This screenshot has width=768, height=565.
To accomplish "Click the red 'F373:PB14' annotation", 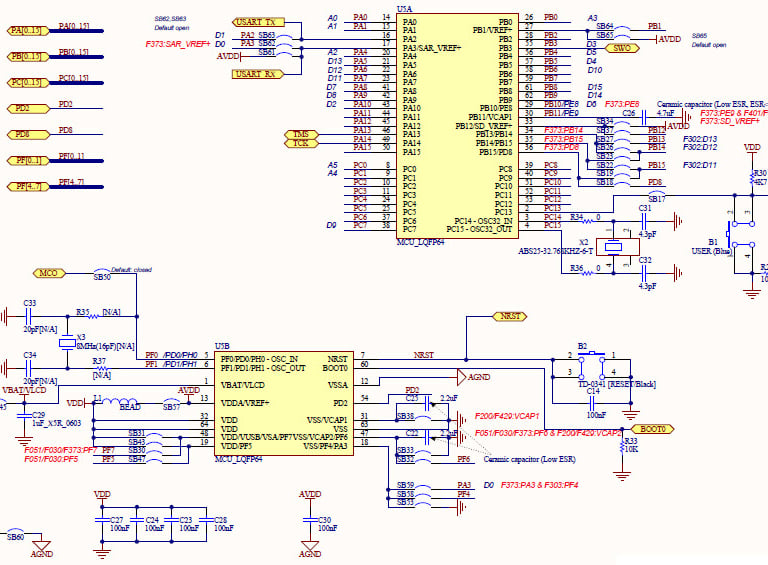I will pos(563,130).
